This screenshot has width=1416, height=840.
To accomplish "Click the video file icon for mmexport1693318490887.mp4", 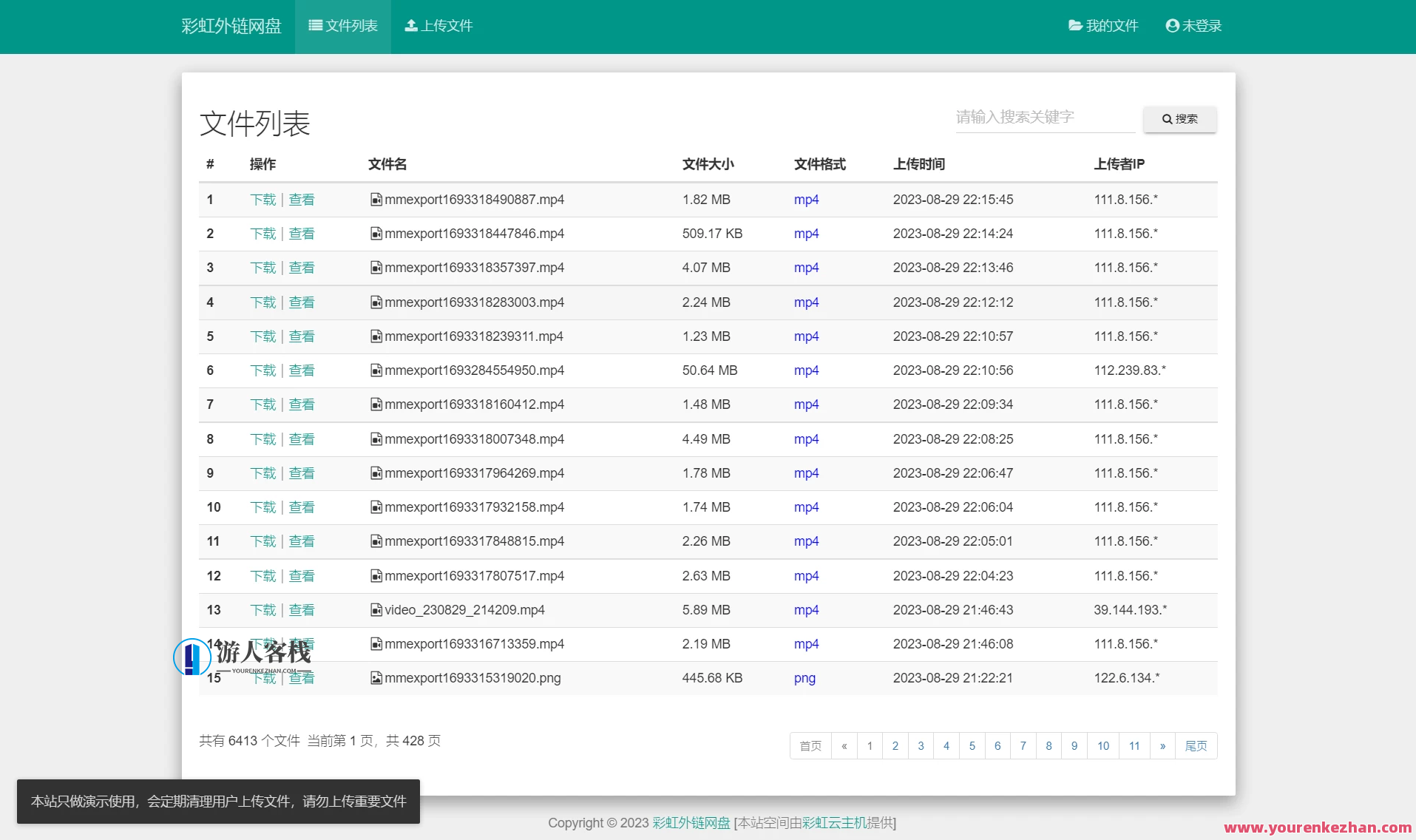I will (376, 199).
